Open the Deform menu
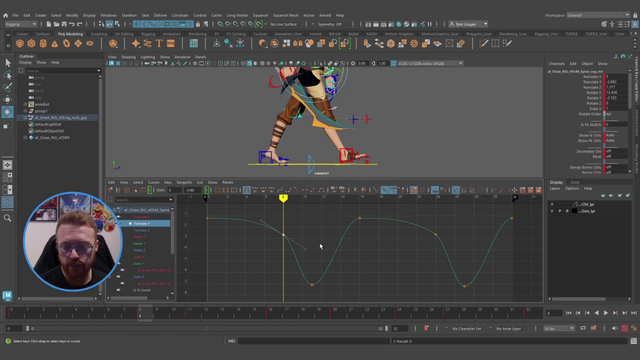The height and width of the screenshot is (360, 640). [x=160, y=16]
